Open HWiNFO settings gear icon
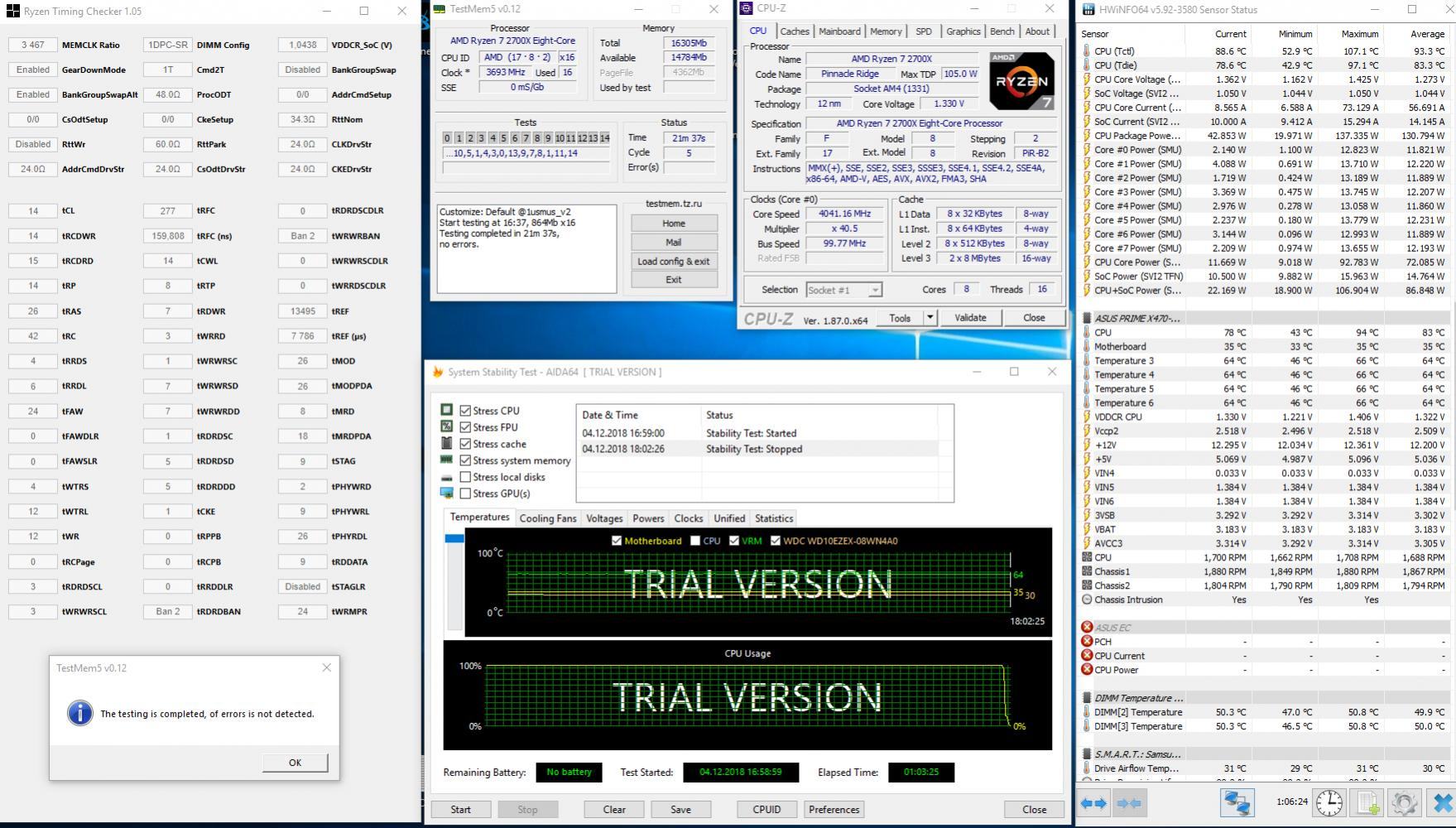Viewport: 1456px width, 828px height. tap(1404, 802)
